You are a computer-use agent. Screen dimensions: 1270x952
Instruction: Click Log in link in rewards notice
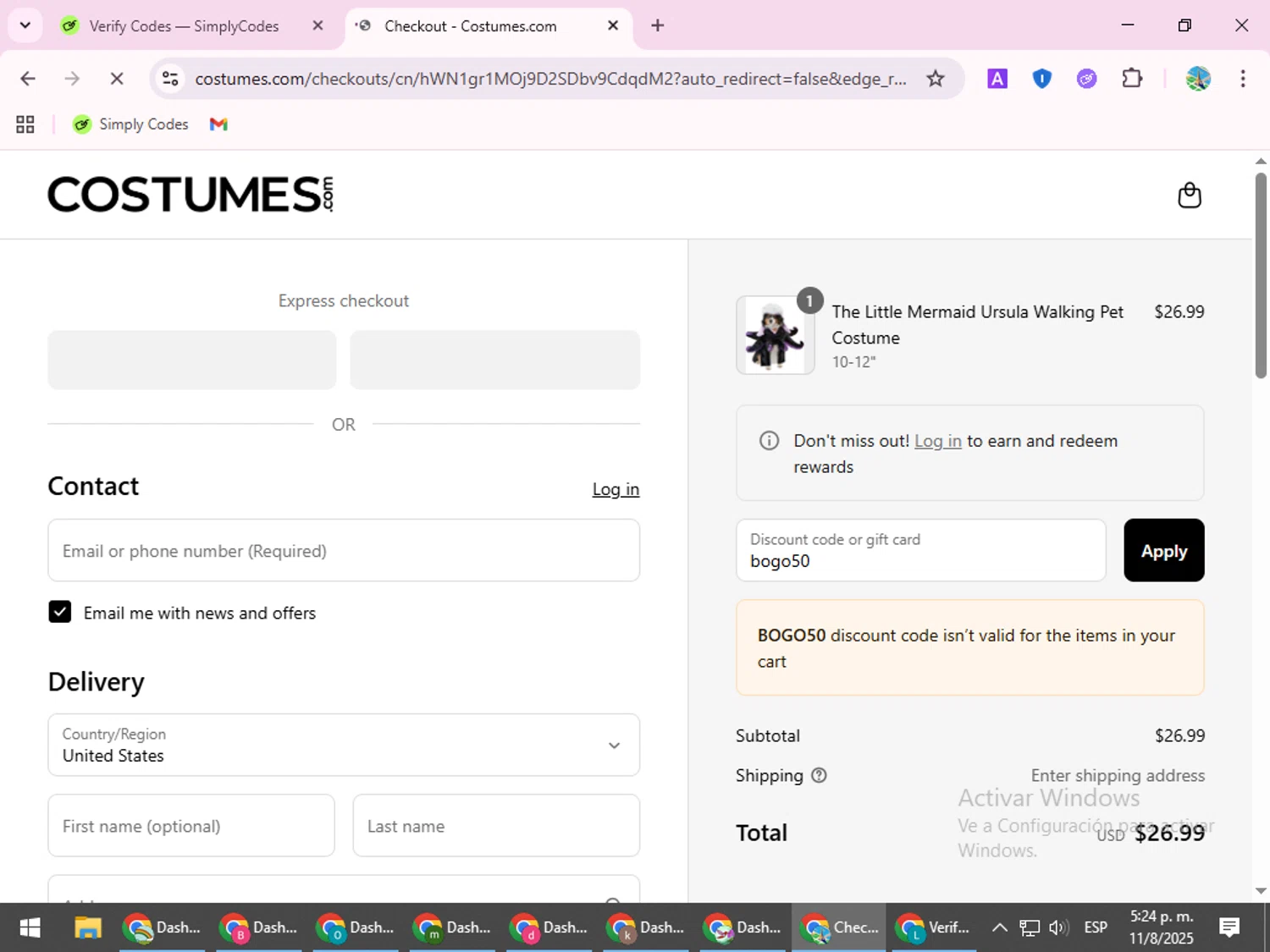pos(937,441)
